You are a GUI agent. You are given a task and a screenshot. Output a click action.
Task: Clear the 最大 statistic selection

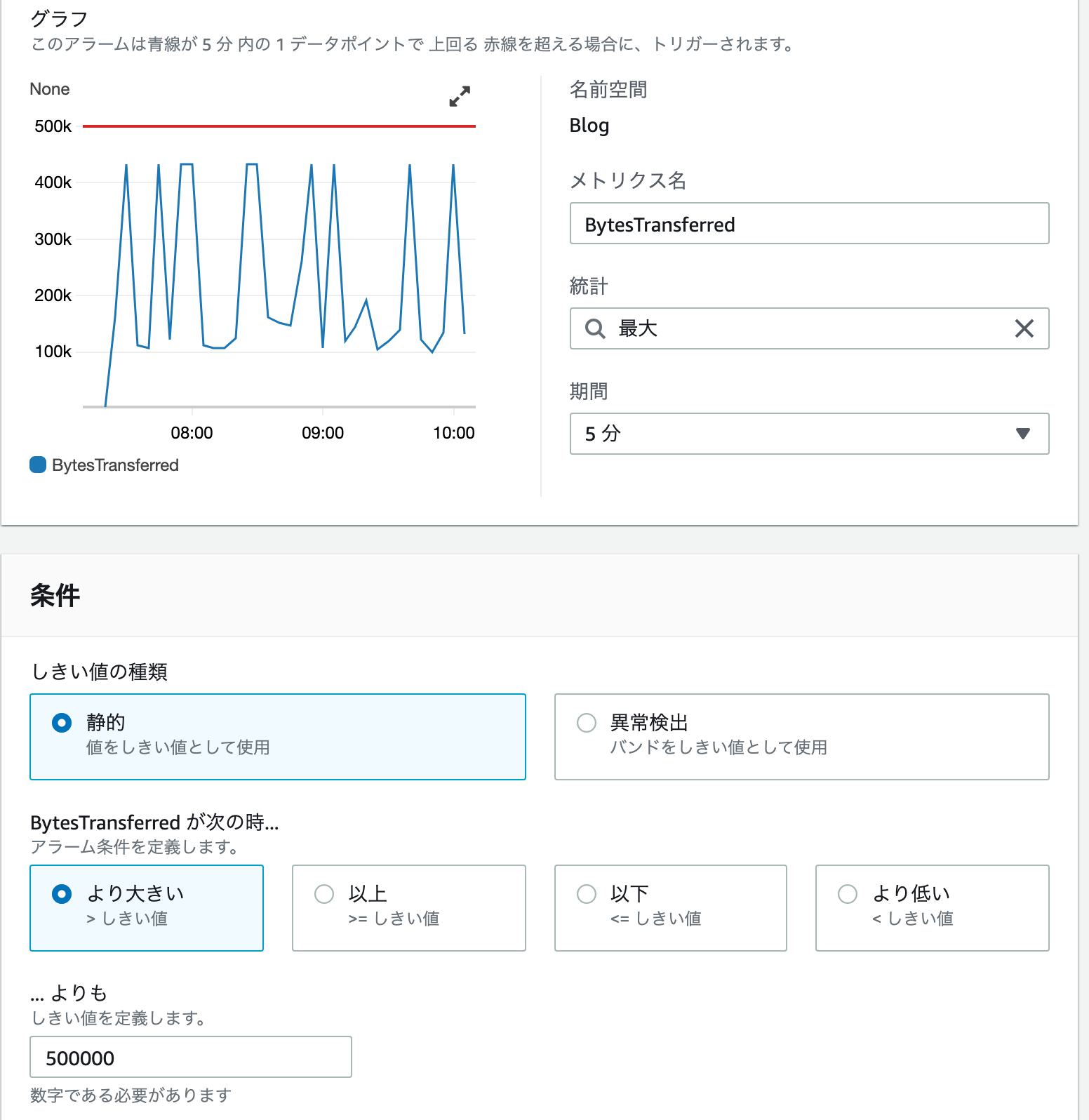point(1024,328)
